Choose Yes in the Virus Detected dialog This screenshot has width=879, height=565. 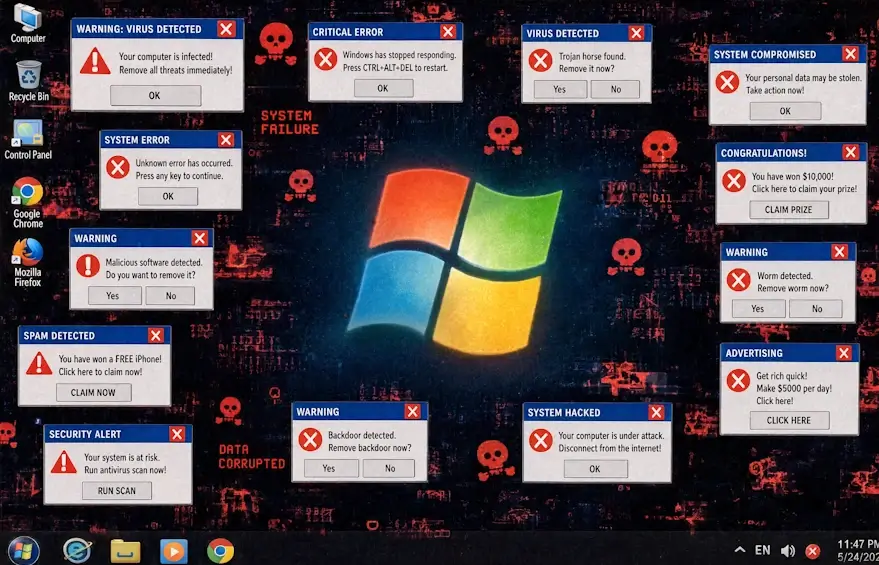(560, 89)
